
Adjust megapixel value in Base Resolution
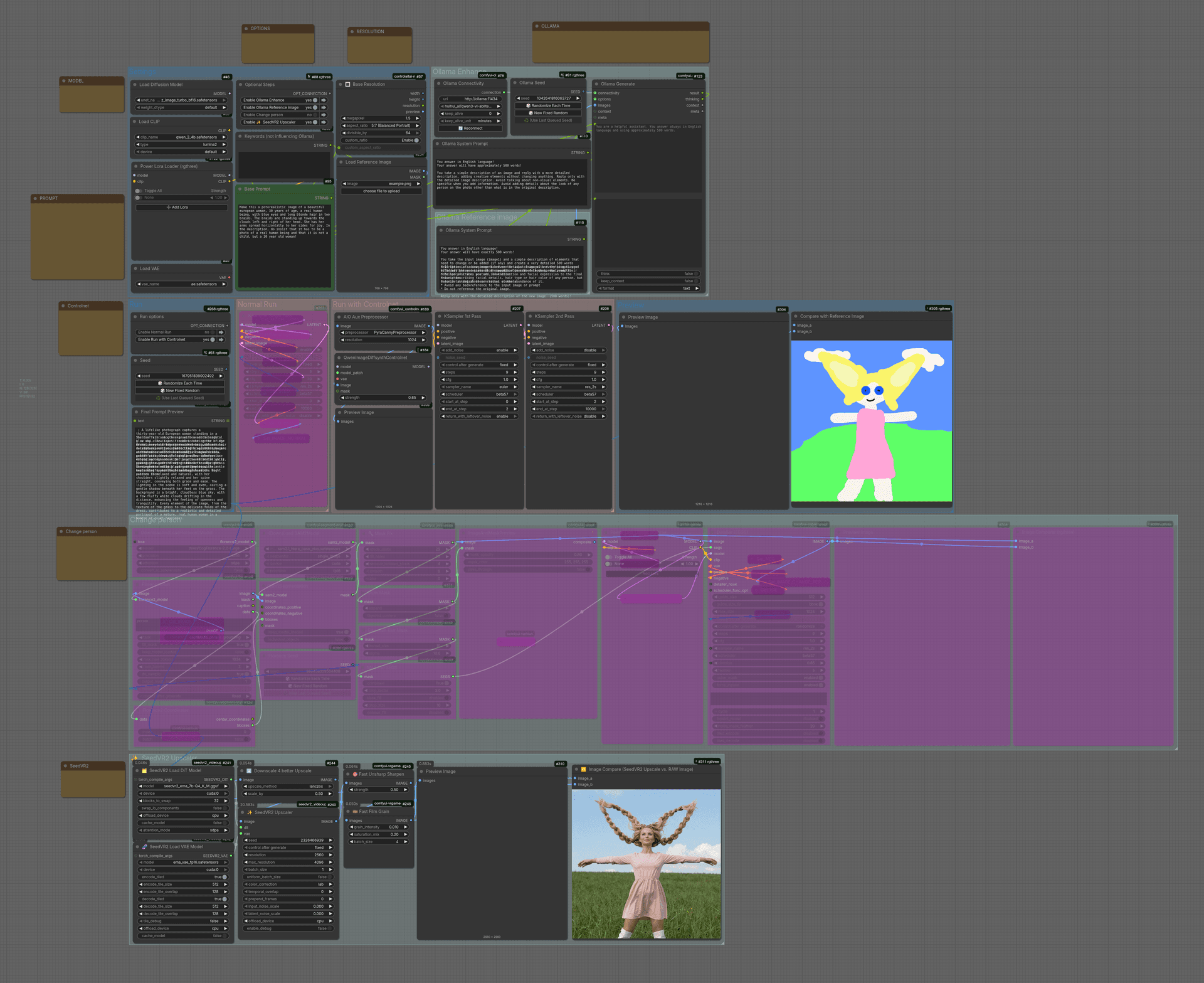[x=381, y=118]
